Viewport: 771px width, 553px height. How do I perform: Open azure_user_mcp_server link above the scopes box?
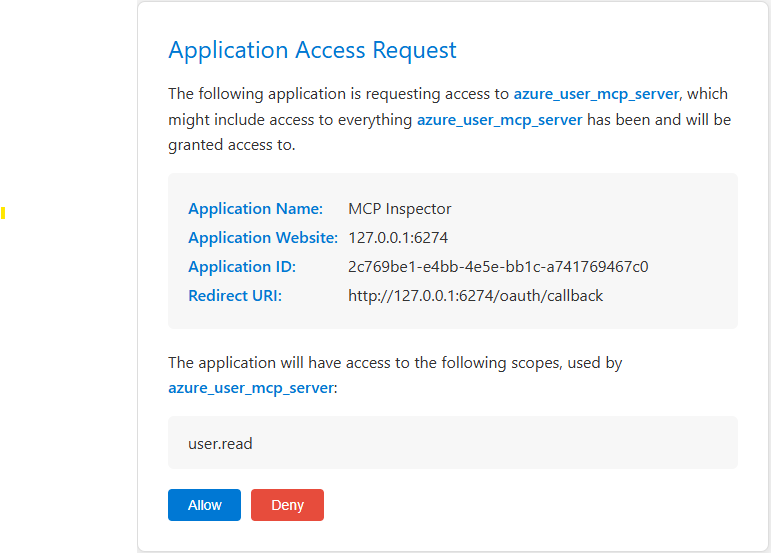coord(251,388)
